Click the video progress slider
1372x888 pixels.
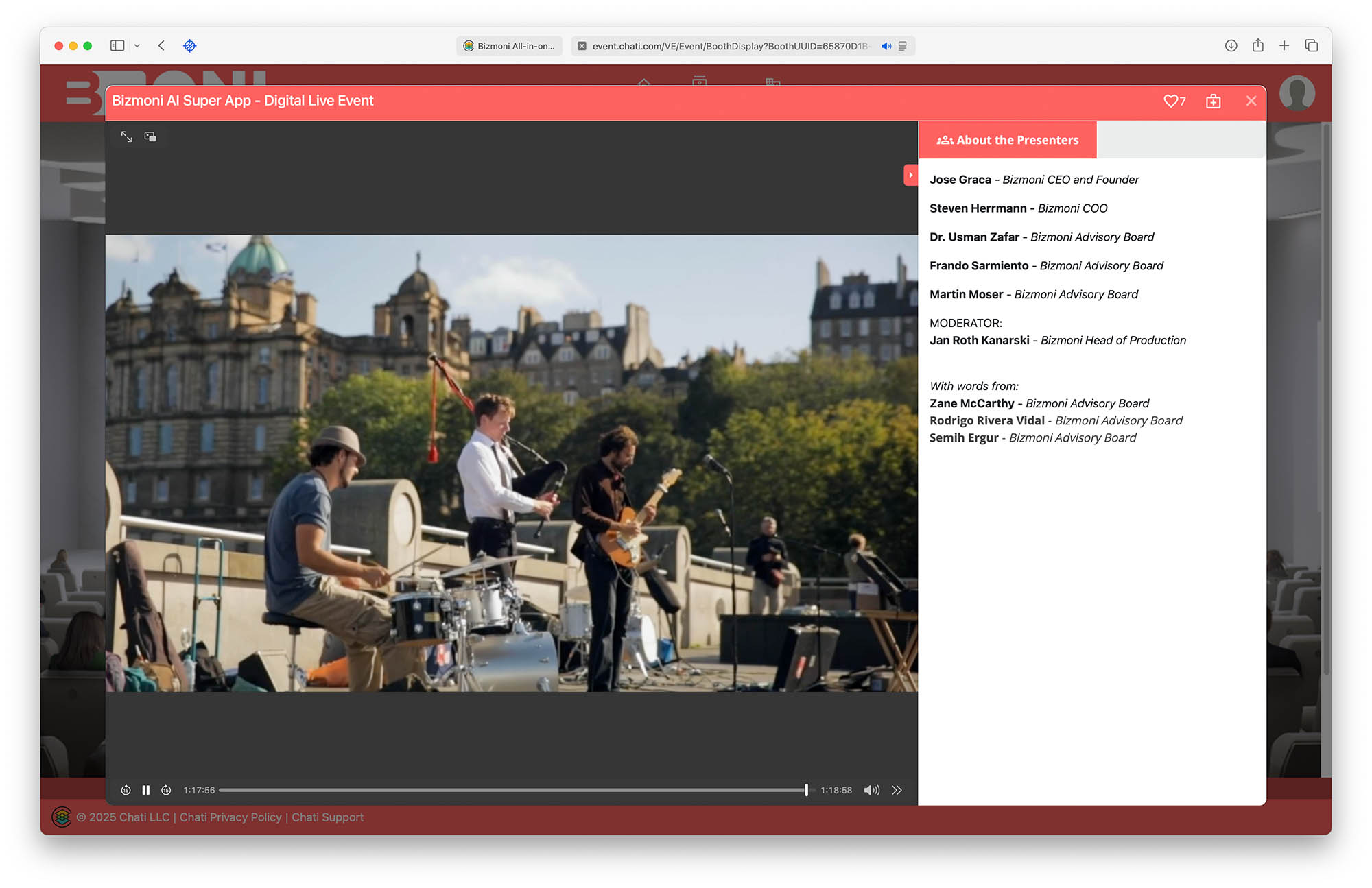click(512, 790)
